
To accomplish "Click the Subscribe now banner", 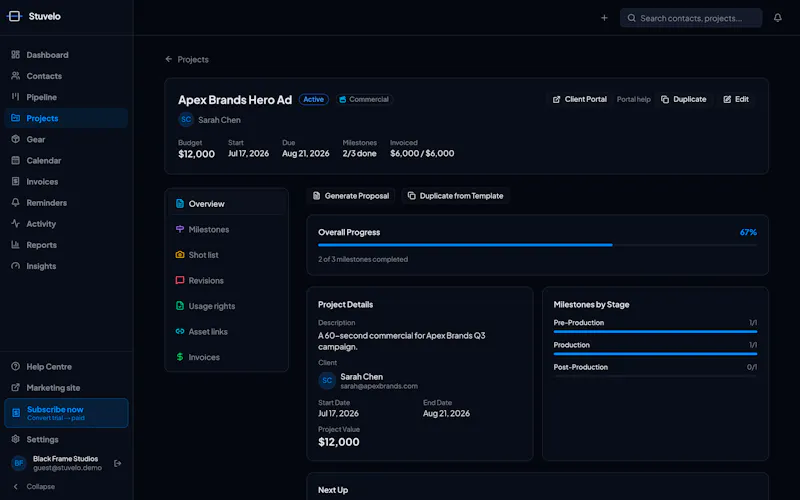I will point(66,413).
